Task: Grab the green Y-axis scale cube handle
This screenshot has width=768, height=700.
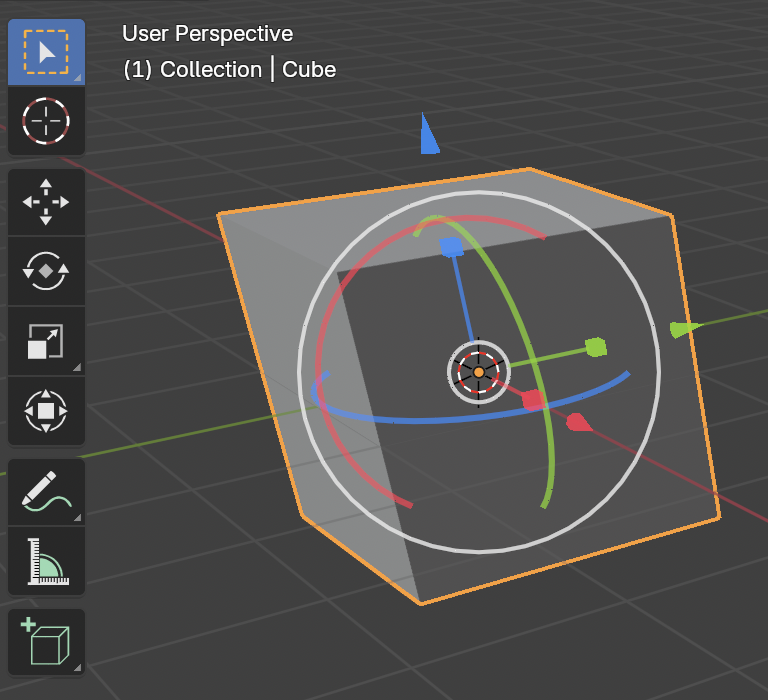Action: tap(596, 347)
